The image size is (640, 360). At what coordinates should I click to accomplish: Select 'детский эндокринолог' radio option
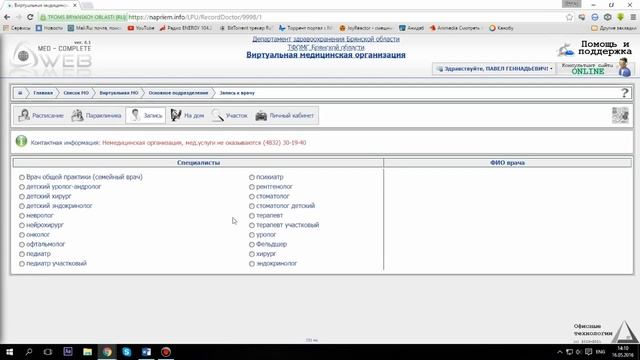coord(22,206)
